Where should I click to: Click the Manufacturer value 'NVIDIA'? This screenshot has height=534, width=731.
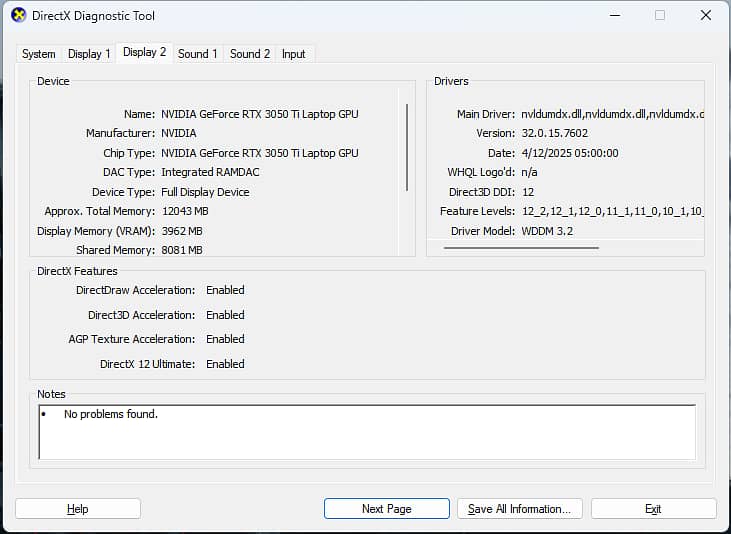point(179,133)
